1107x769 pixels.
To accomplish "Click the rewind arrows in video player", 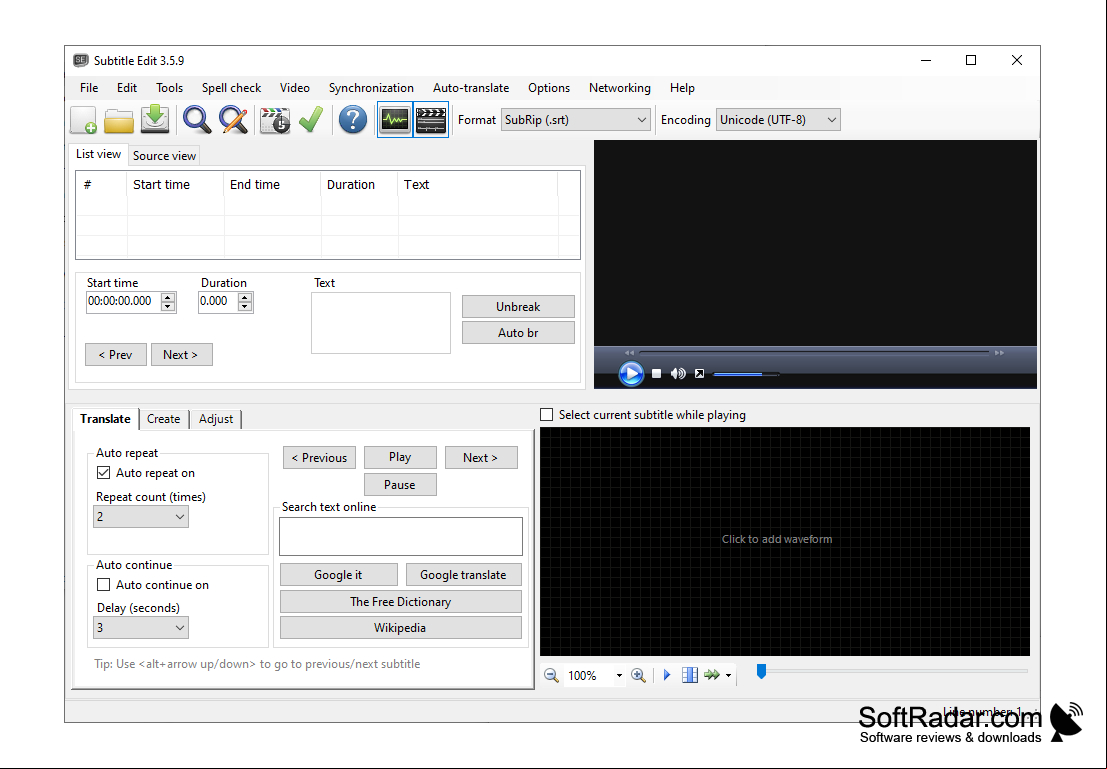I will point(629,352).
